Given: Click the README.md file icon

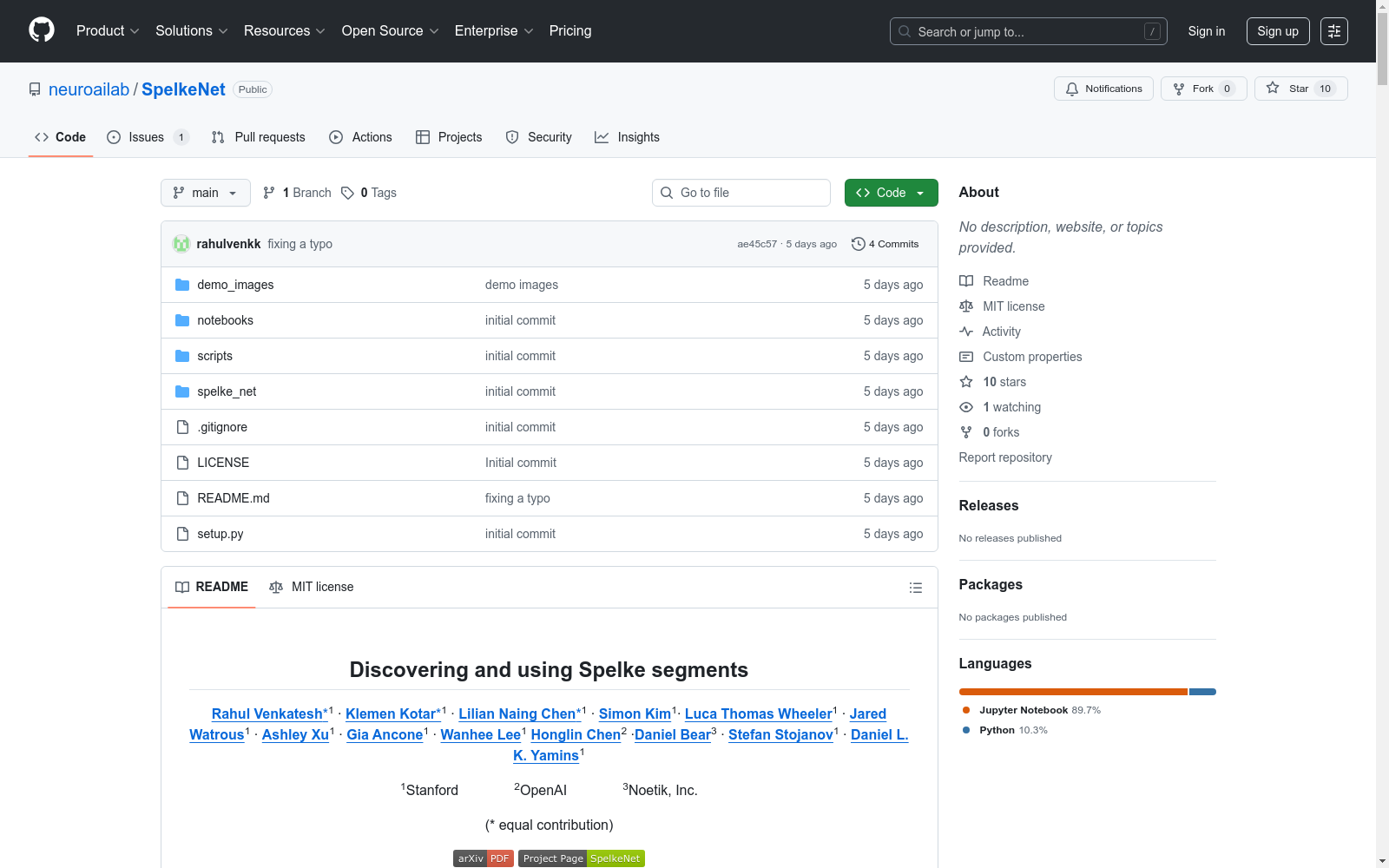Looking at the screenshot, I should (x=182, y=498).
